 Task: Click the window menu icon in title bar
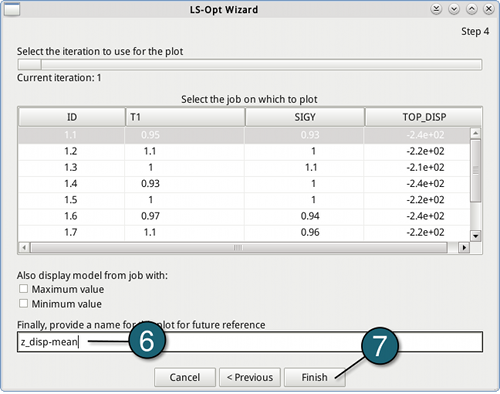pos(12,9)
